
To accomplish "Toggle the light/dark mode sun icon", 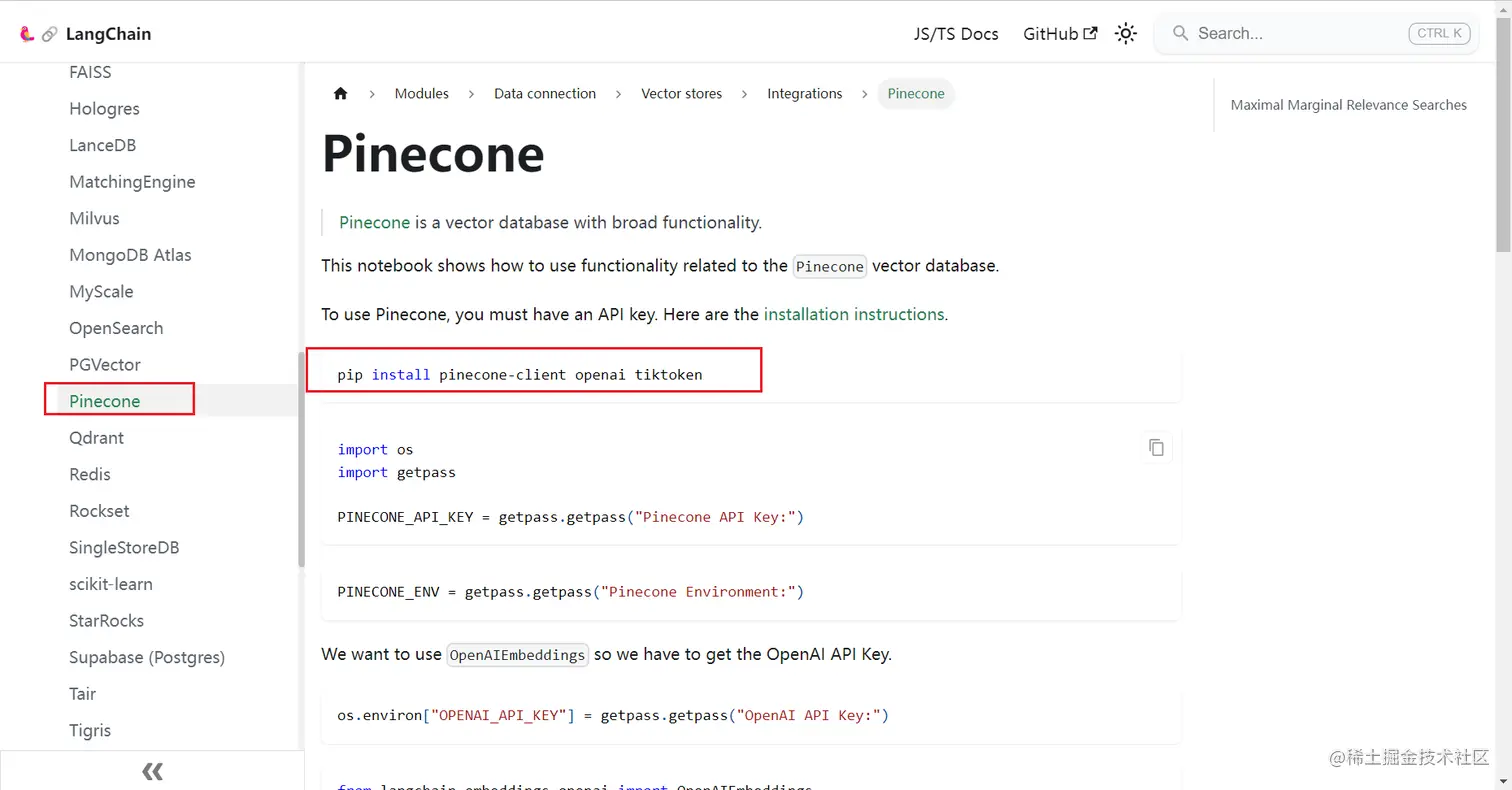I will coord(1126,34).
